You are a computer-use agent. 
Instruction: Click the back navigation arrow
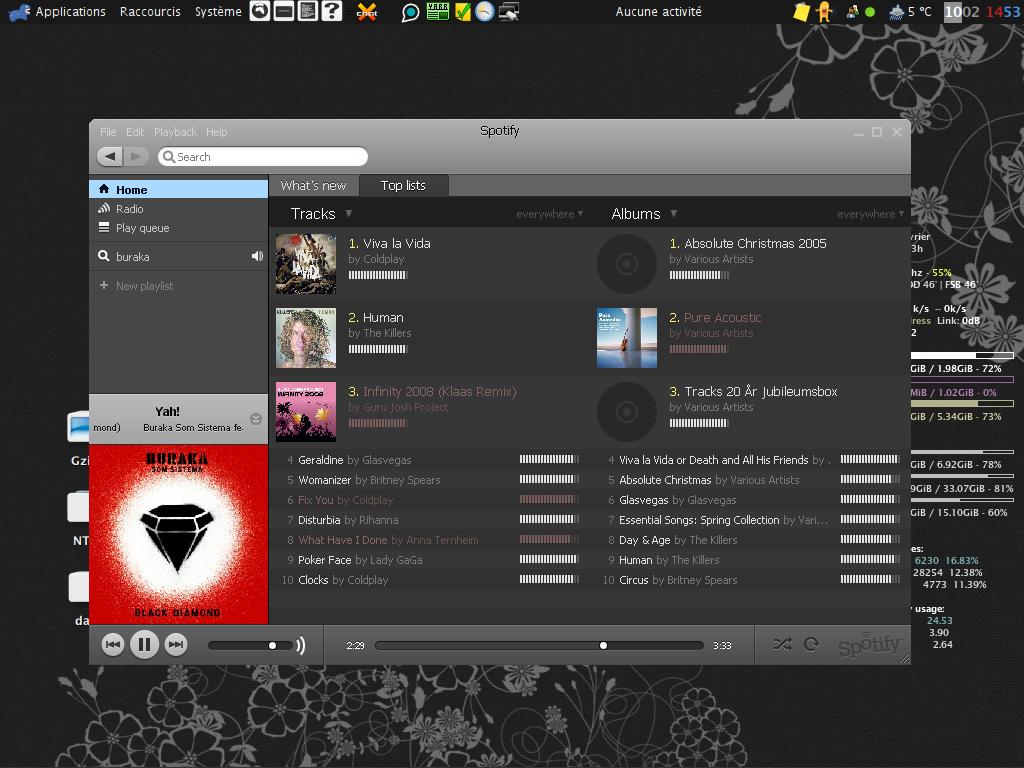110,156
